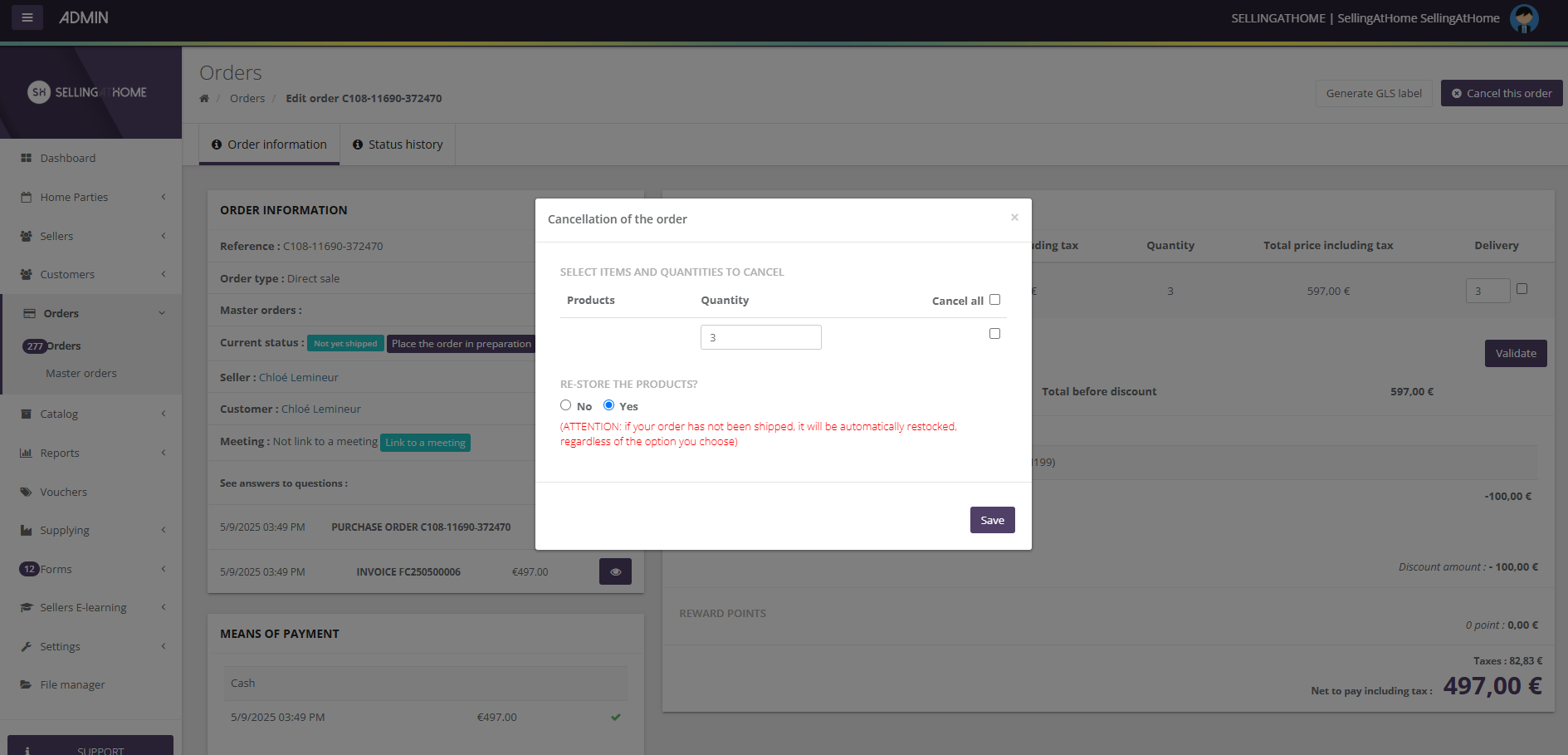This screenshot has width=1568, height=755.
Task: Click the Reports chart icon in sidebar
Action: pyautogui.click(x=26, y=453)
